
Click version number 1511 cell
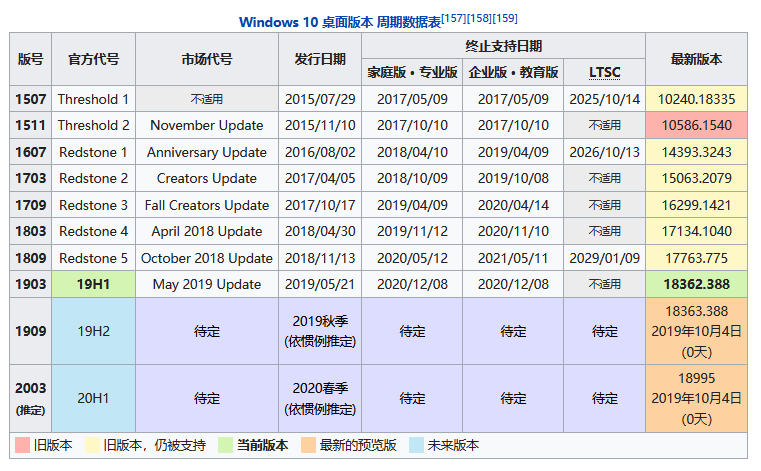(x=31, y=125)
